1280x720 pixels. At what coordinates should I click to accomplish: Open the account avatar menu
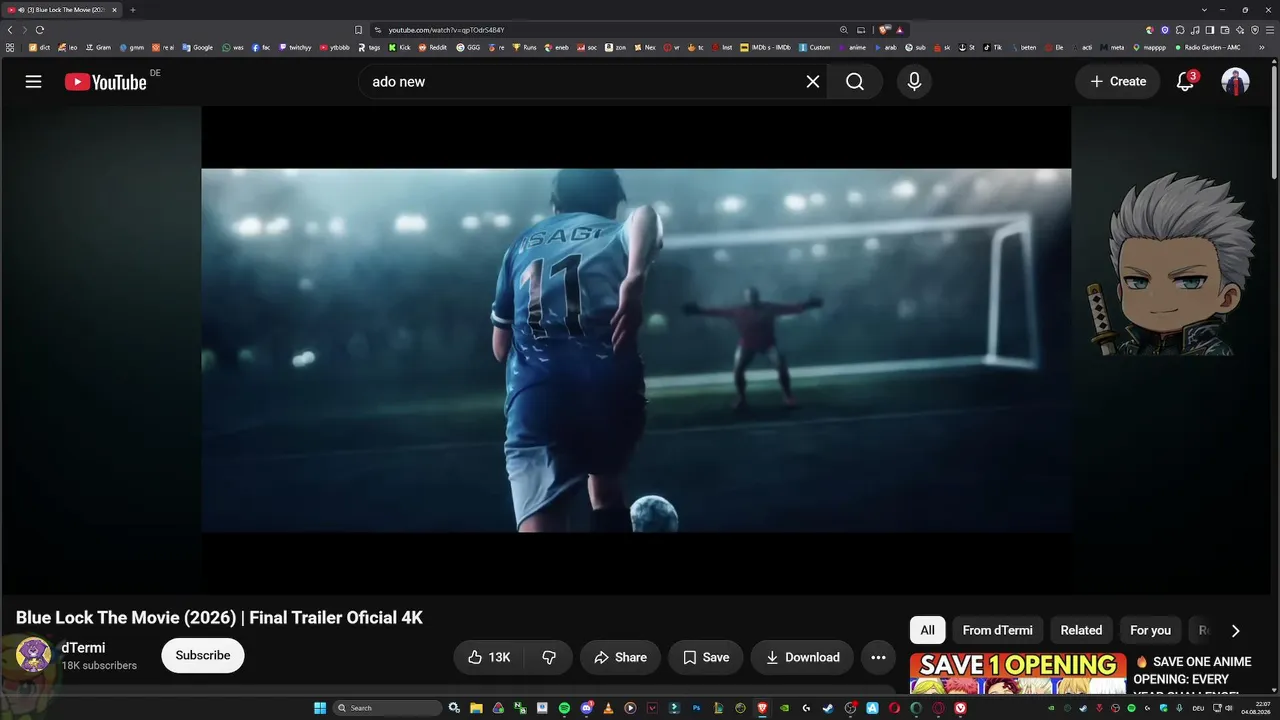[x=1236, y=82]
